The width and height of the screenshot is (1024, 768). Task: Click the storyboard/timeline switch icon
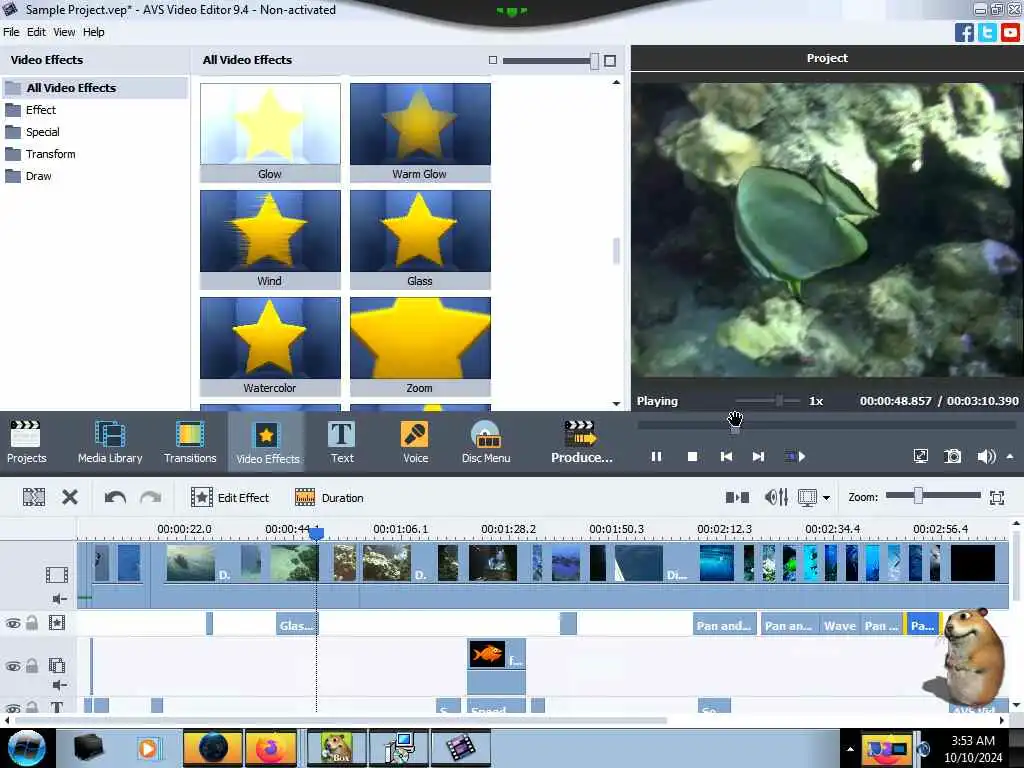[737, 498]
